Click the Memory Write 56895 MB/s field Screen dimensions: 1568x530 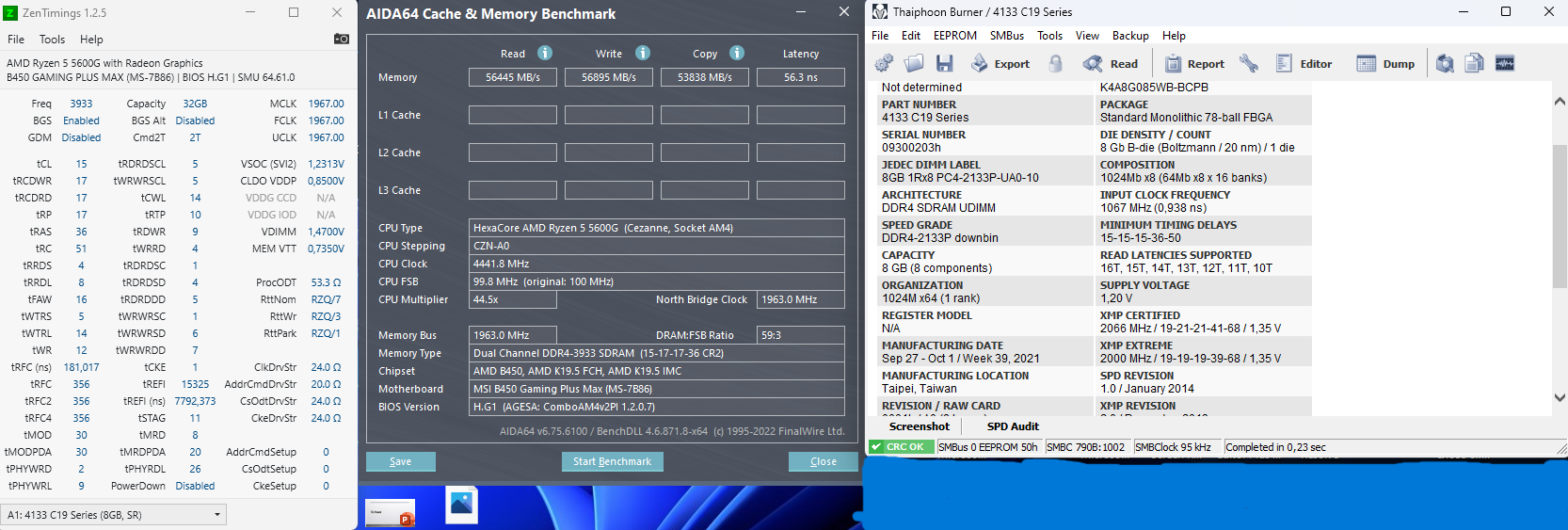(609, 77)
